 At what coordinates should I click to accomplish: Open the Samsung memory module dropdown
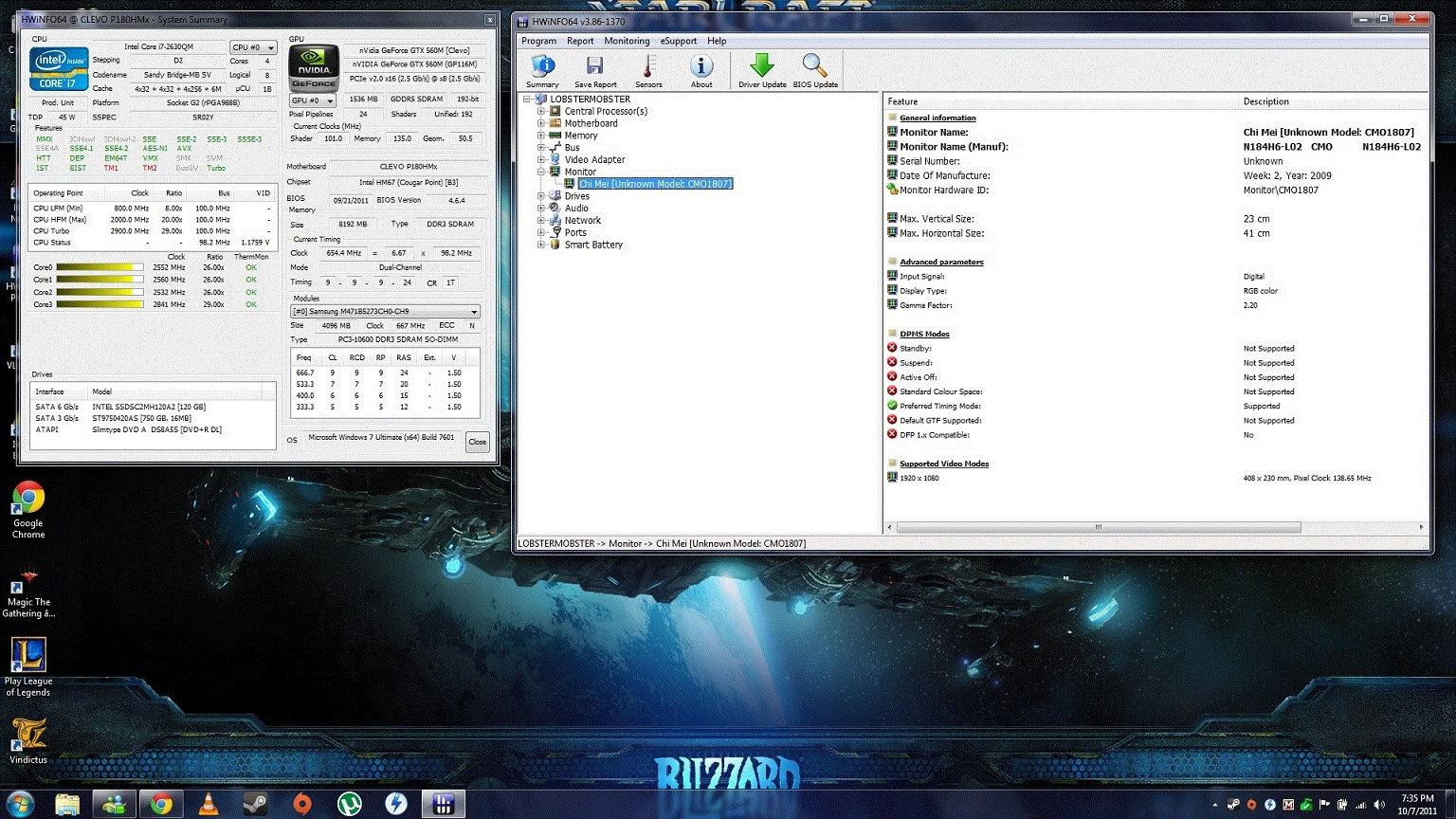[x=385, y=312]
